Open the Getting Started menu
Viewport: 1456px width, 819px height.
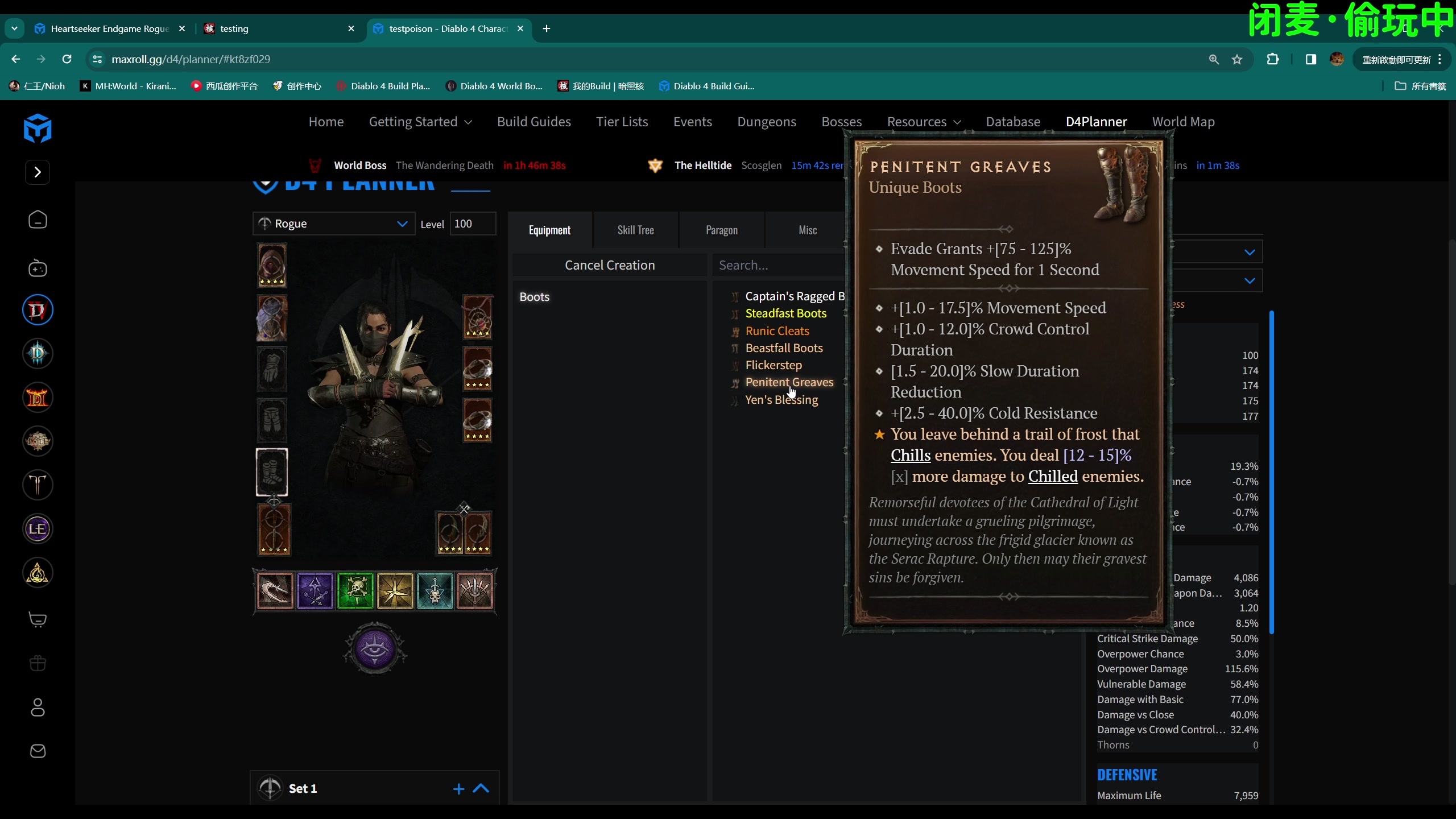pyautogui.click(x=420, y=122)
